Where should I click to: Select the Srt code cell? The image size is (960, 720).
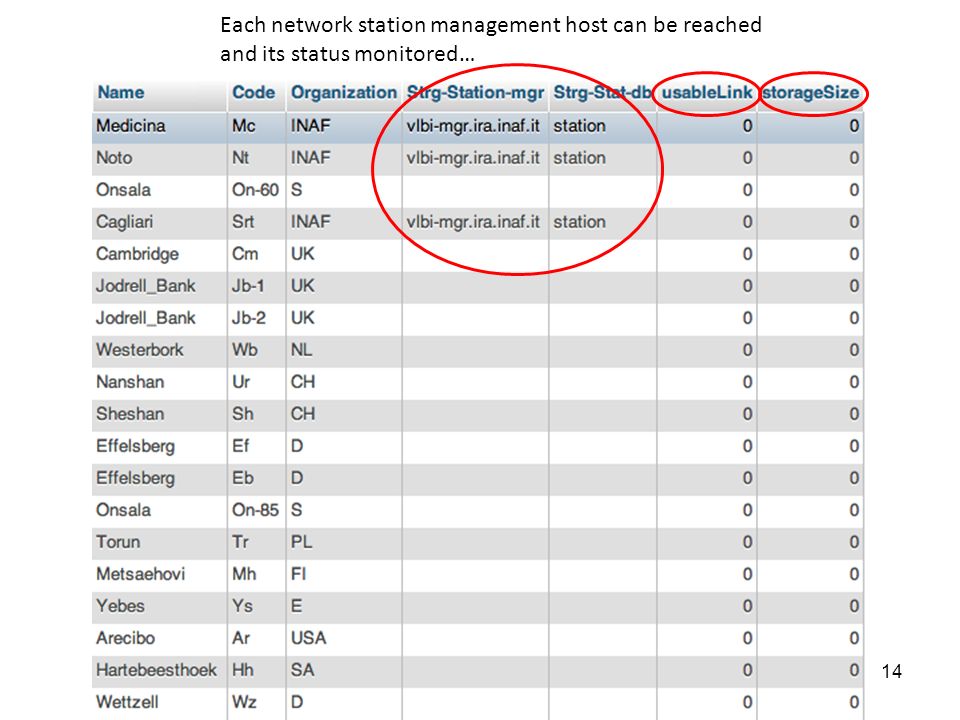[x=243, y=222]
